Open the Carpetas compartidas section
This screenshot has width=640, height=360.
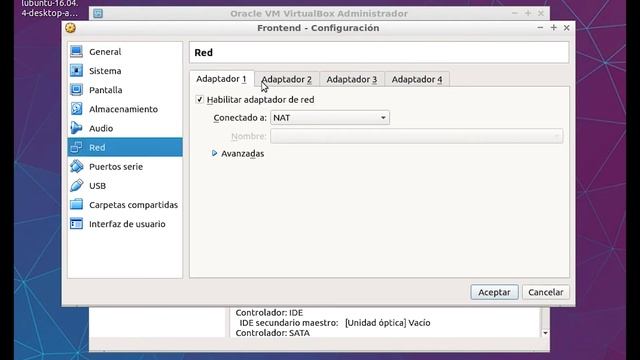[125, 205]
